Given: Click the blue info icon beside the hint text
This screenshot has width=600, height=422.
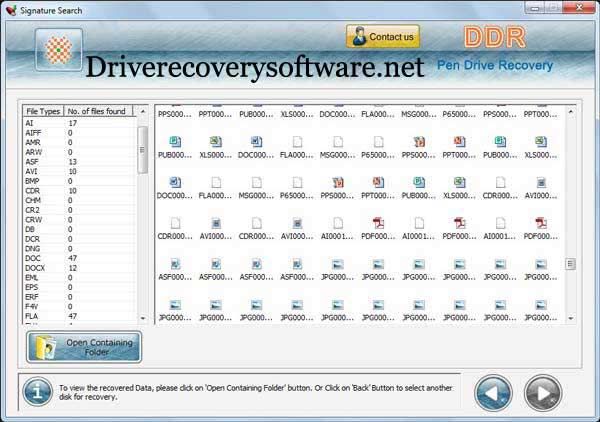Looking at the screenshot, I should pos(38,391).
